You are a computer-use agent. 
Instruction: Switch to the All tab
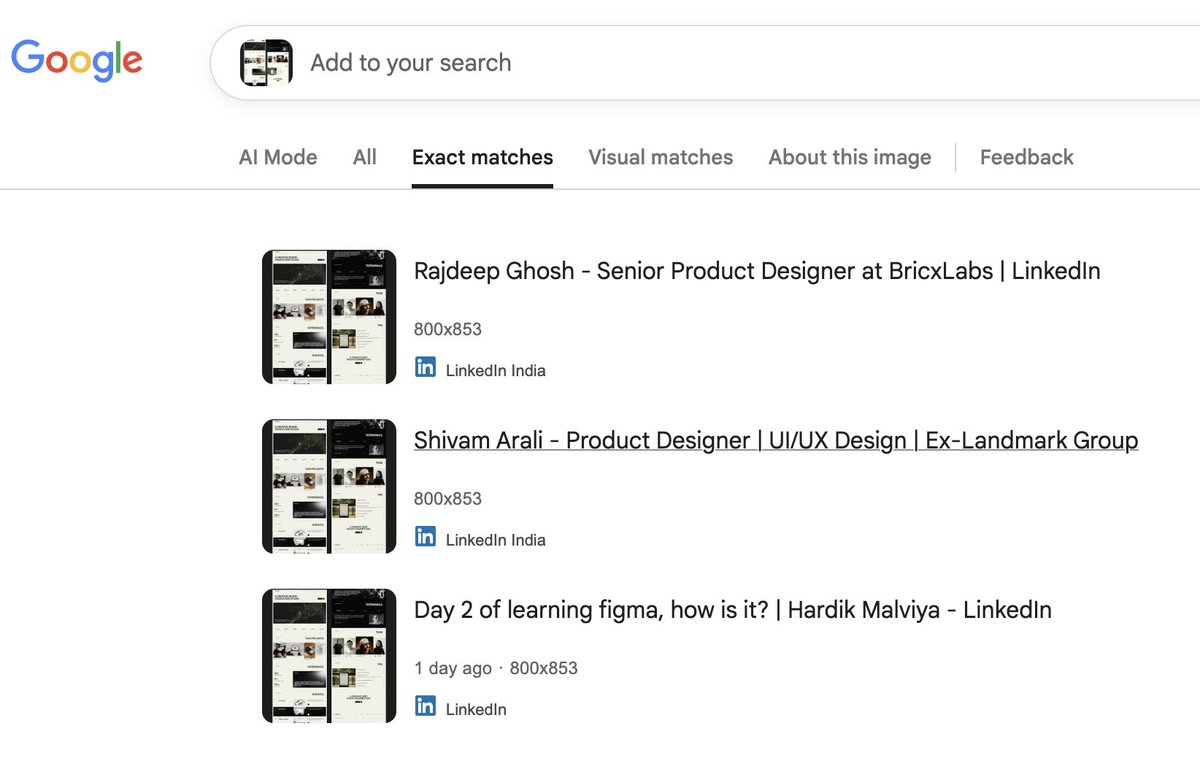(x=365, y=157)
